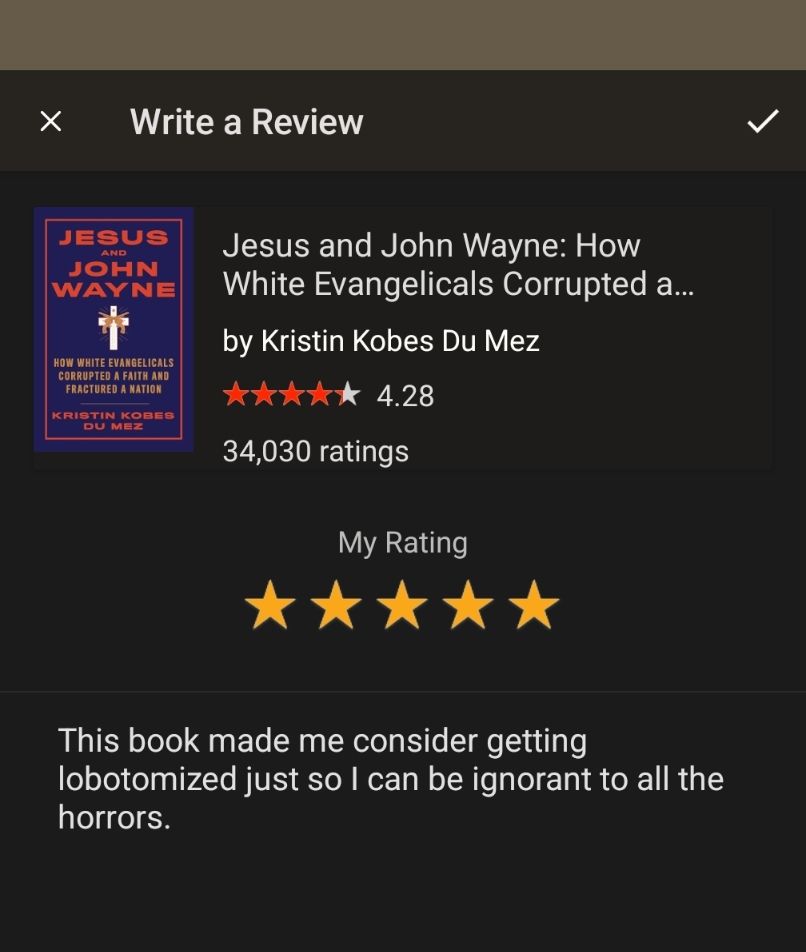Image resolution: width=806 pixels, height=952 pixels.
Task: Submit the review with the checkmark icon
Action: (x=762, y=121)
